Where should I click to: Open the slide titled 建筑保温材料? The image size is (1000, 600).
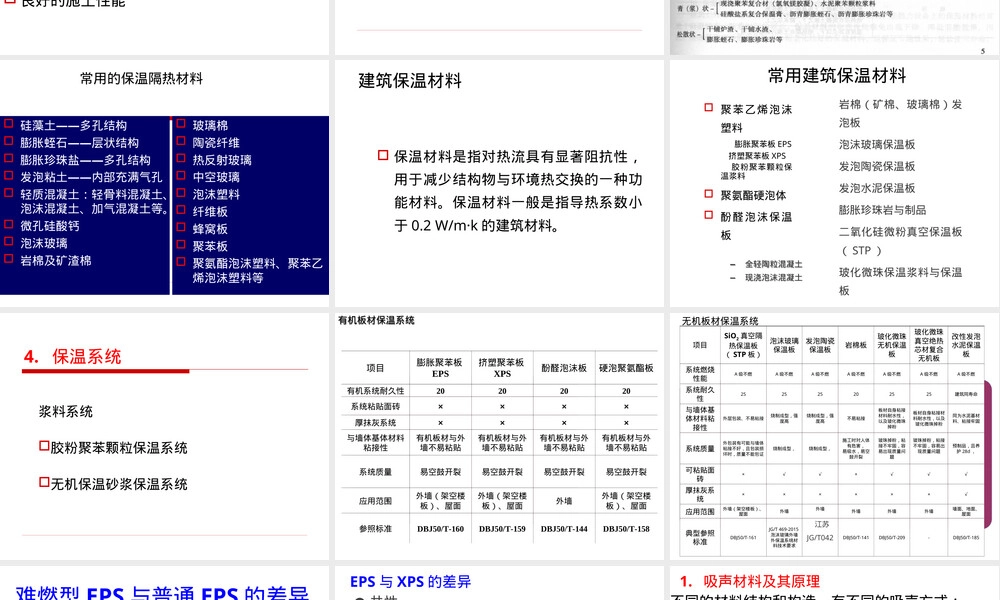(499, 183)
